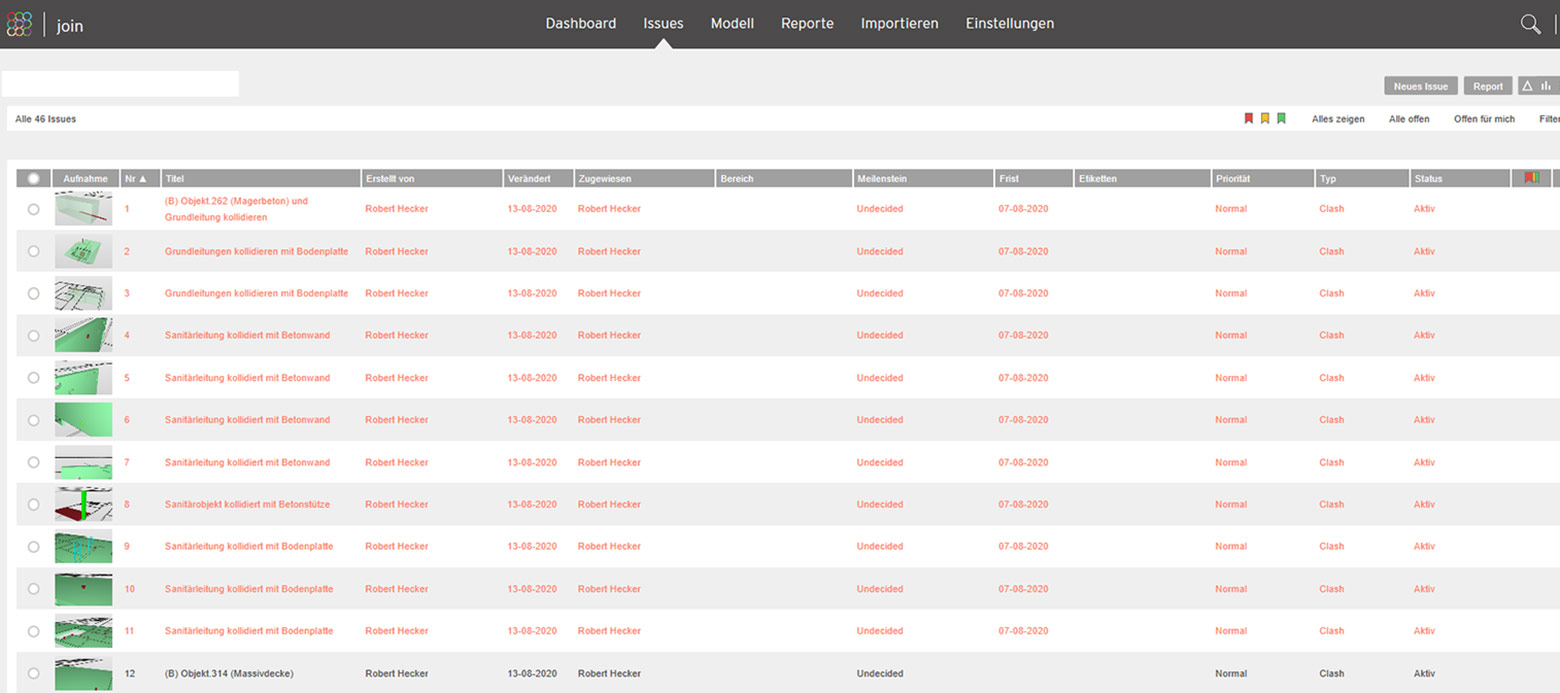Open thumbnail of issue 8 snapshot
The image size is (1560, 693).
click(83, 504)
